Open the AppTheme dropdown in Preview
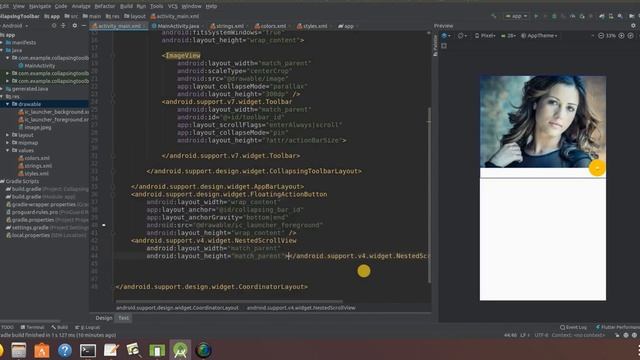The width and height of the screenshot is (640, 360). point(539,36)
